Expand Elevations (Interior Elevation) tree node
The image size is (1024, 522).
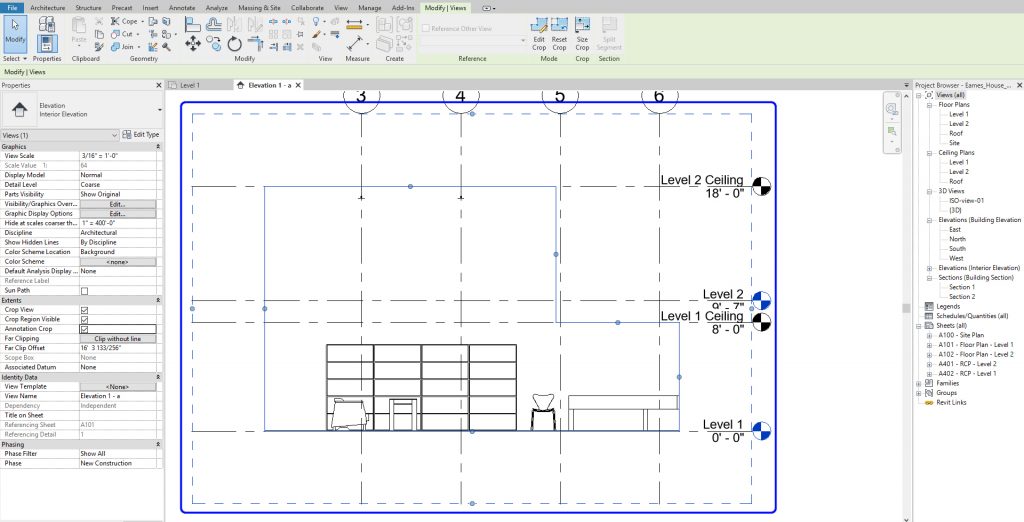coord(929,268)
